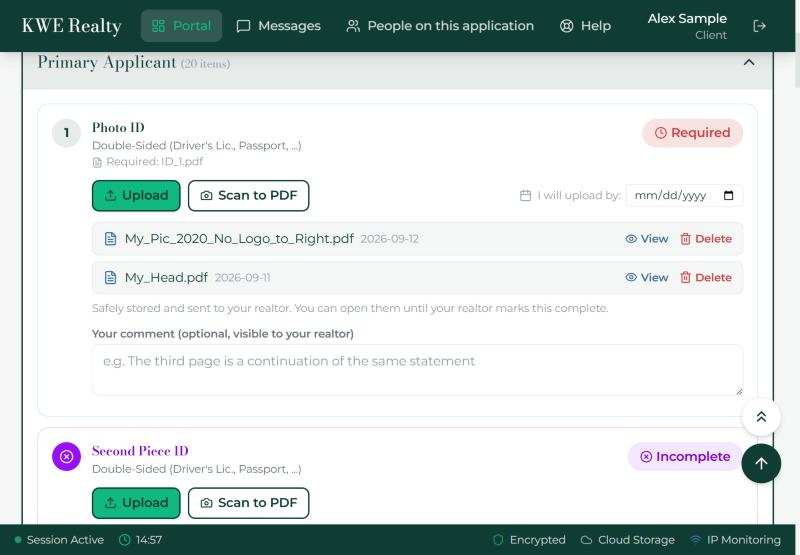Click the Photo ID upload-by date field
This screenshot has width=800, height=555.
tap(684, 195)
